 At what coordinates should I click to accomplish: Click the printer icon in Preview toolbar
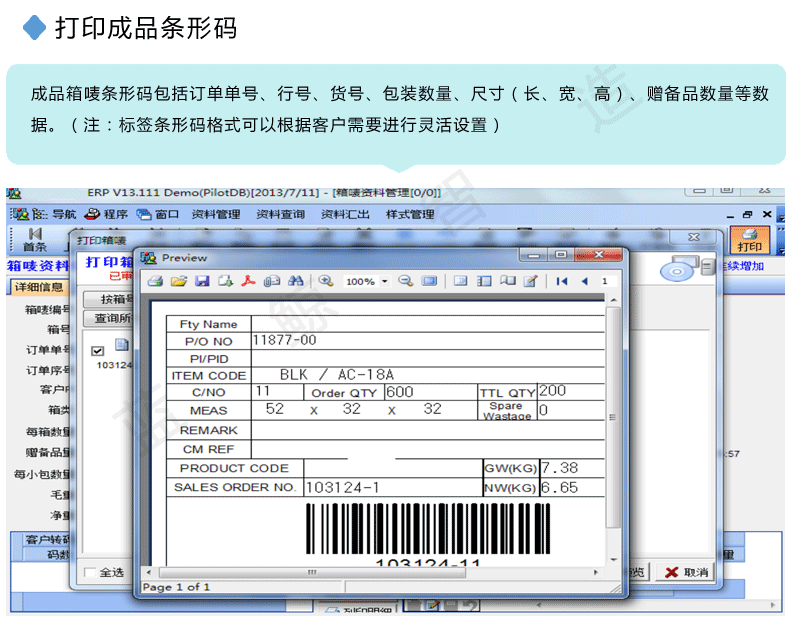(155, 282)
